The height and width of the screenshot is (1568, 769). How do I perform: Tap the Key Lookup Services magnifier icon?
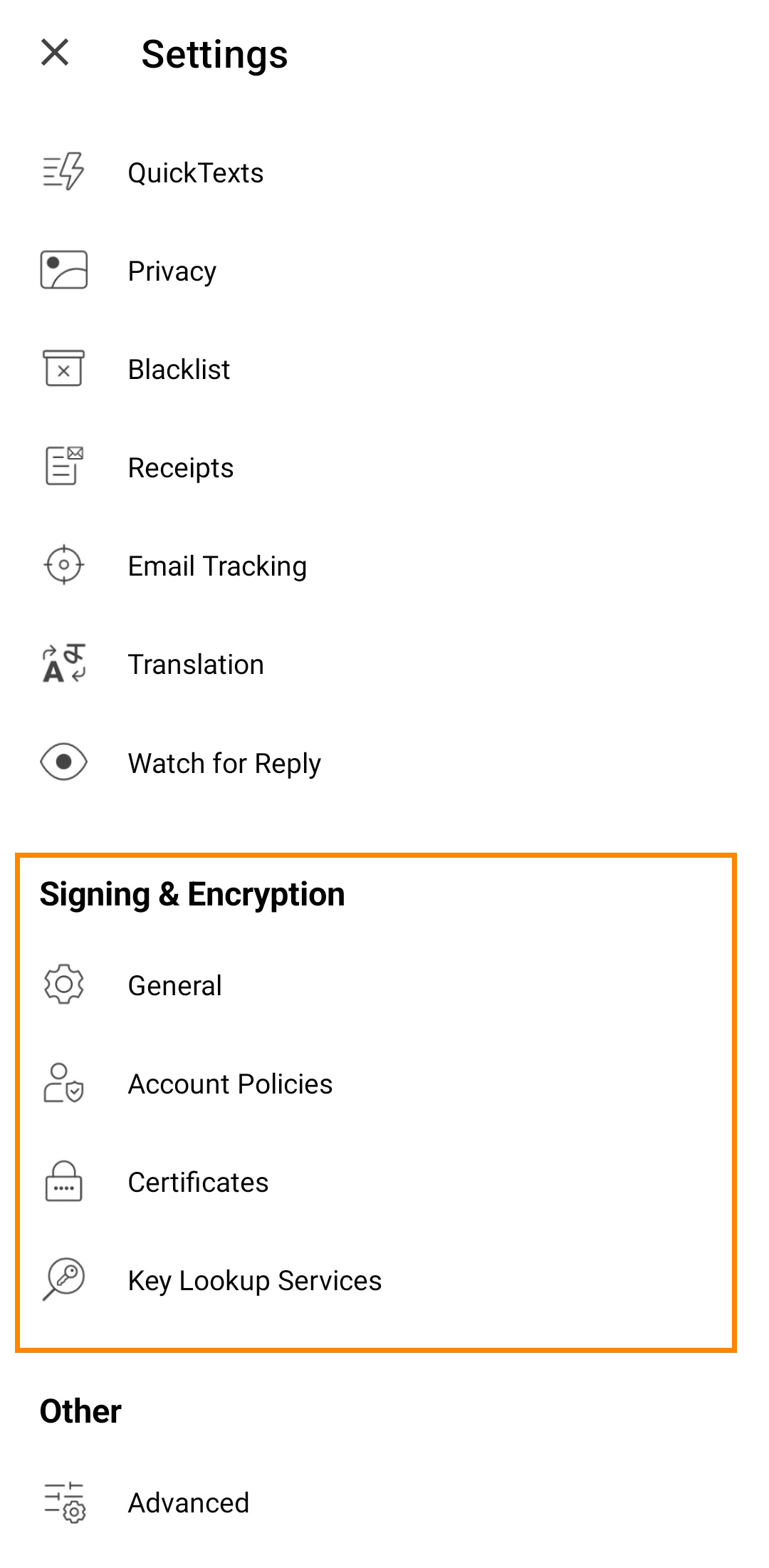click(x=63, y=1279)
